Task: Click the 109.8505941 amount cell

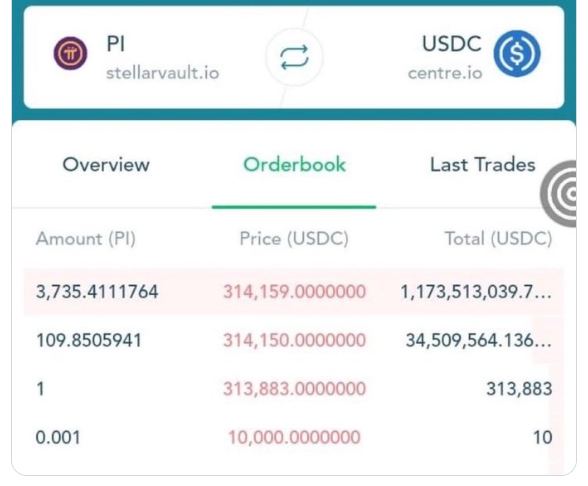Action: [x=88, y=340]
